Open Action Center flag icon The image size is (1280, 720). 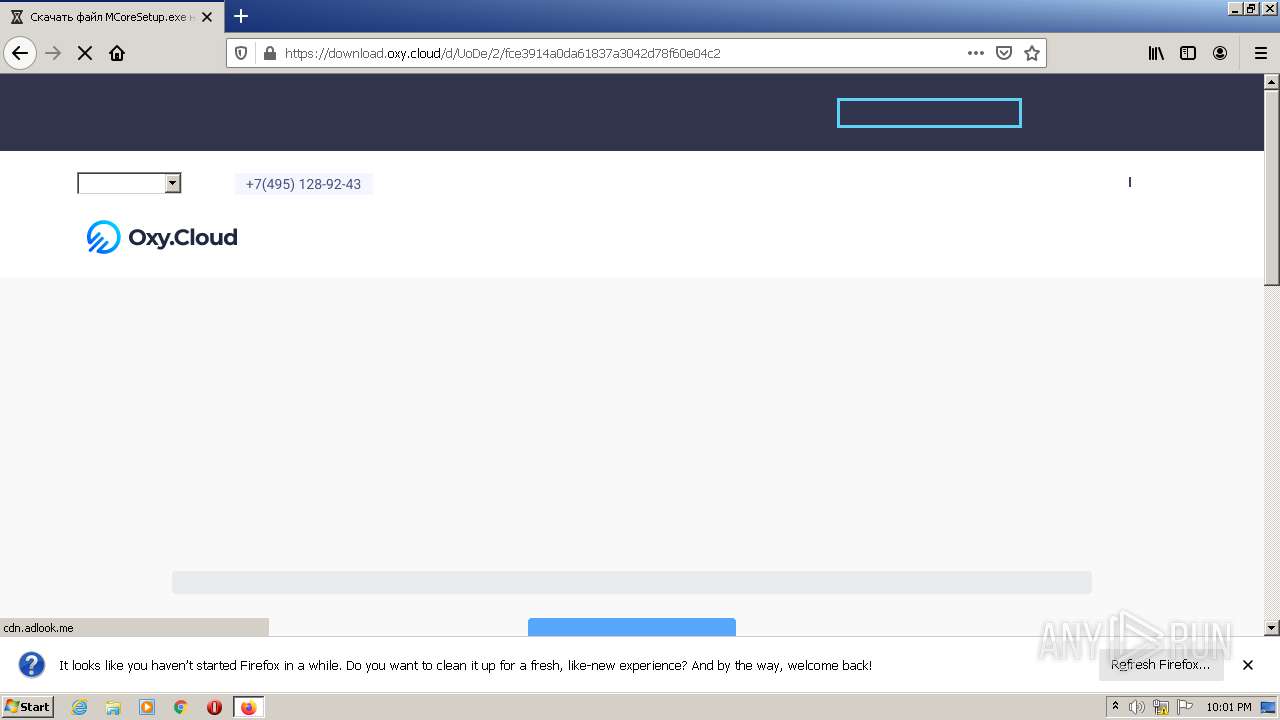click(x=1185, y=707)
